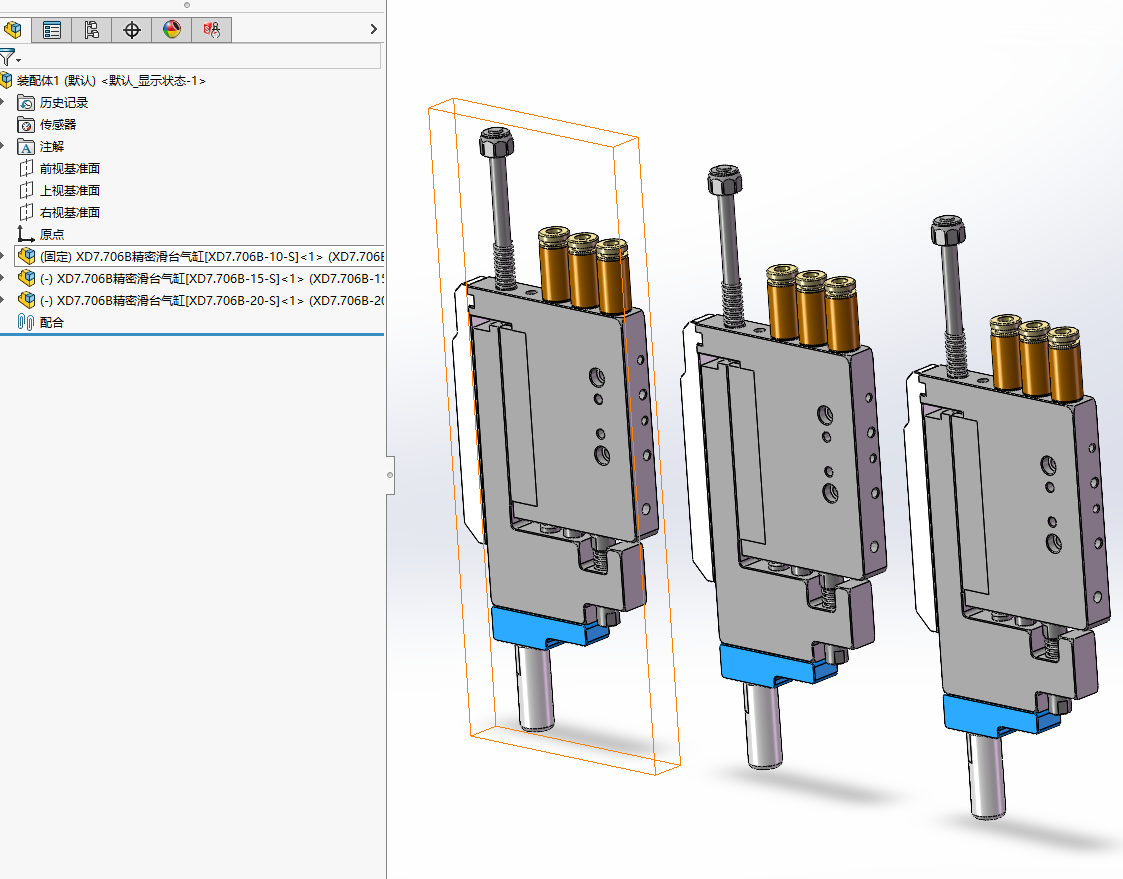Click the 历史记录 history folder icon
1123x879 pixels.
point(26,102)
